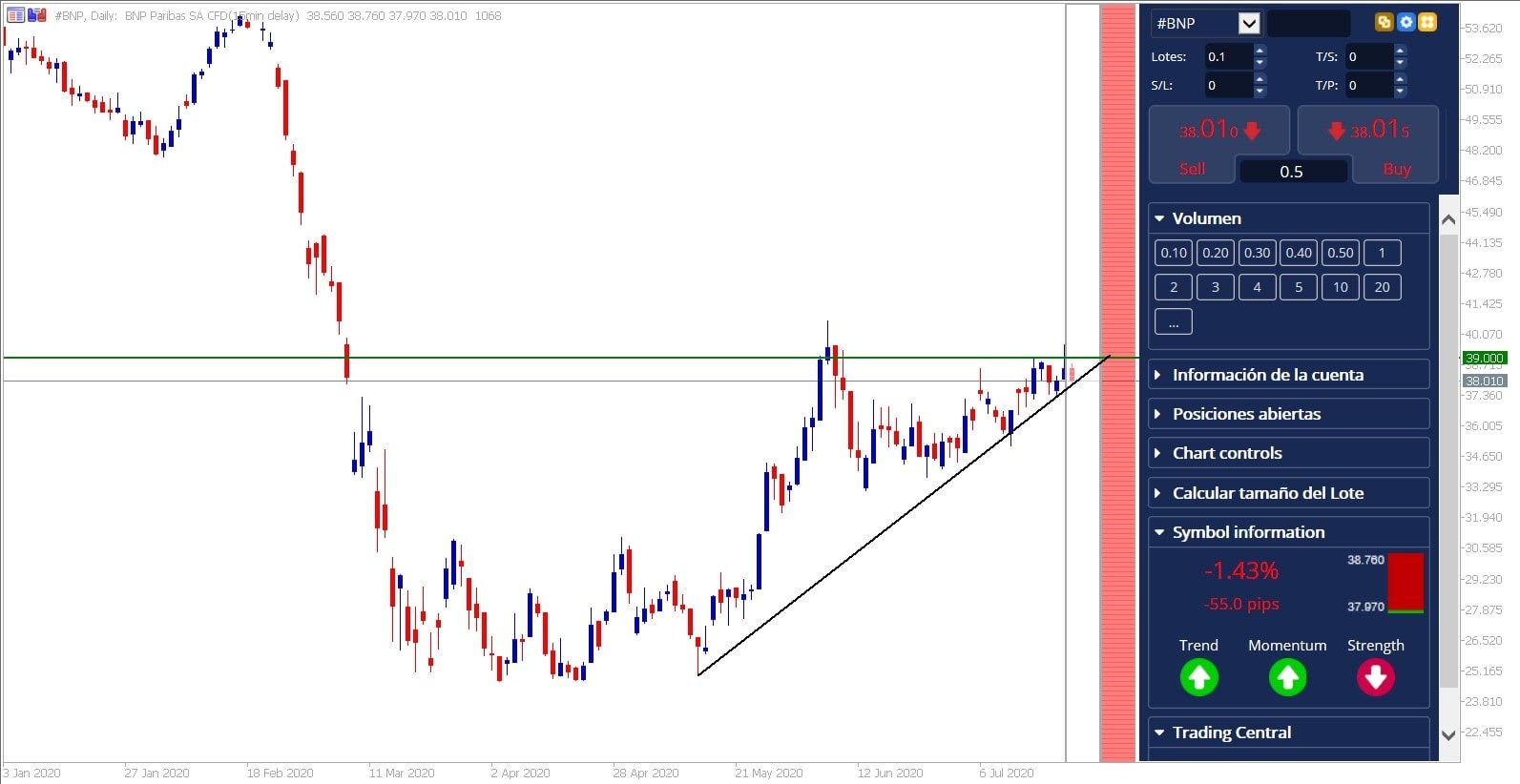Click the T/S input field
The width and height of the screenshot is (1520, 784).
[1369, 56]
